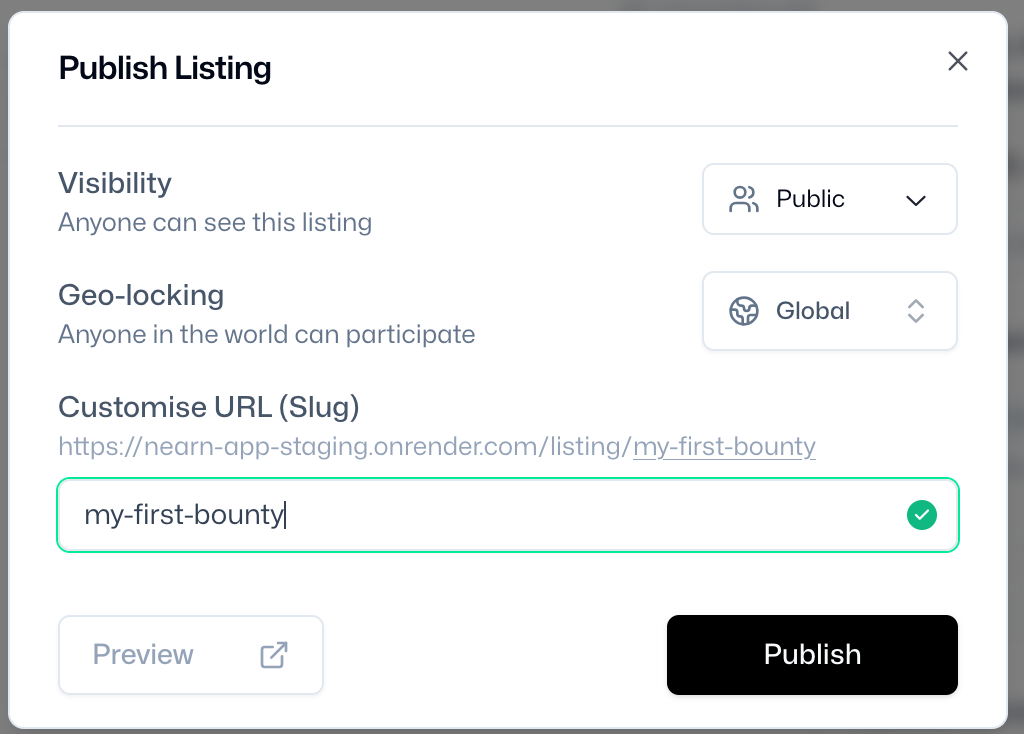Click the people icon in Visibility dropdown

743,199
